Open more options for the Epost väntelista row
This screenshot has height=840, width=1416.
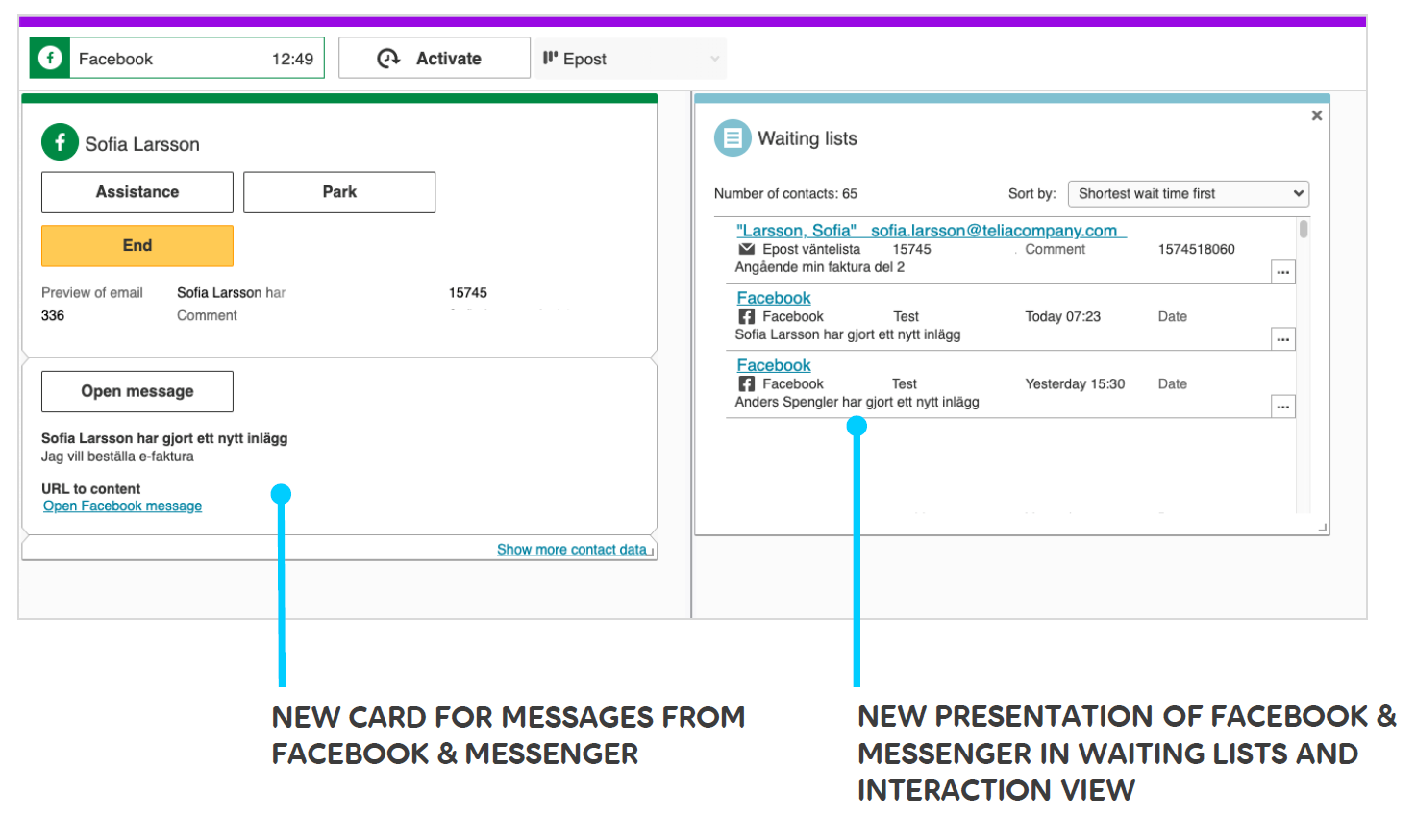coord(1283,272)
